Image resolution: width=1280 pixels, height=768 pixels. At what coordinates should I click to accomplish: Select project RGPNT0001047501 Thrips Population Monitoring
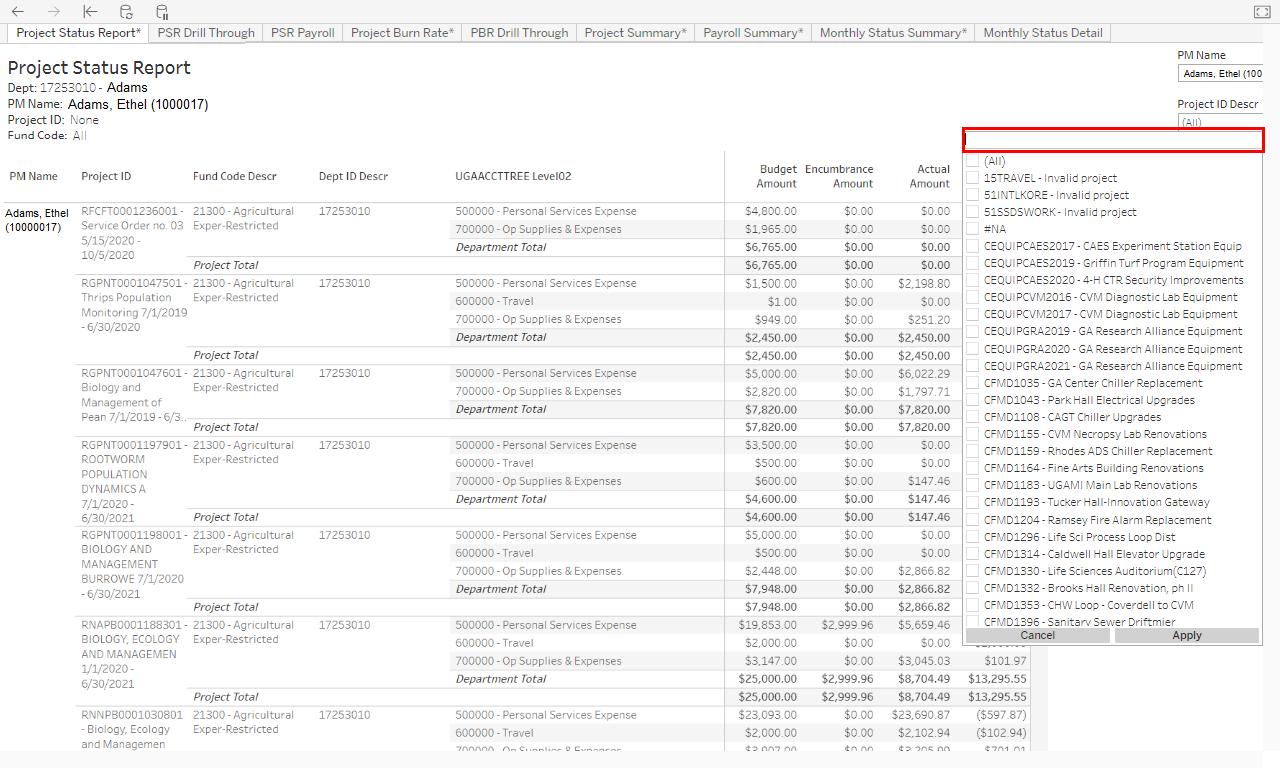tap(134, 305)
